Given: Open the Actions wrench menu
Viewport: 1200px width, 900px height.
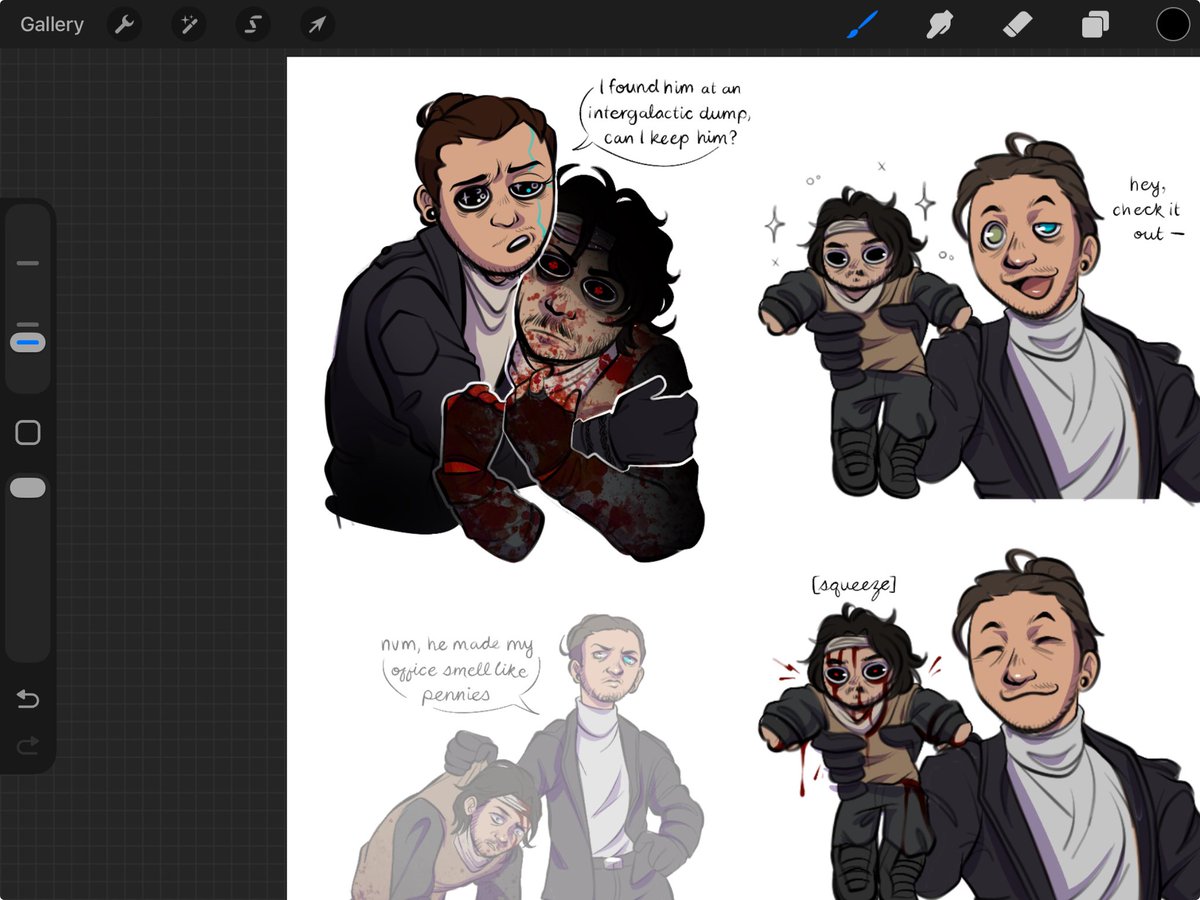Looking at the screenshot, I should tap(124, 24).
